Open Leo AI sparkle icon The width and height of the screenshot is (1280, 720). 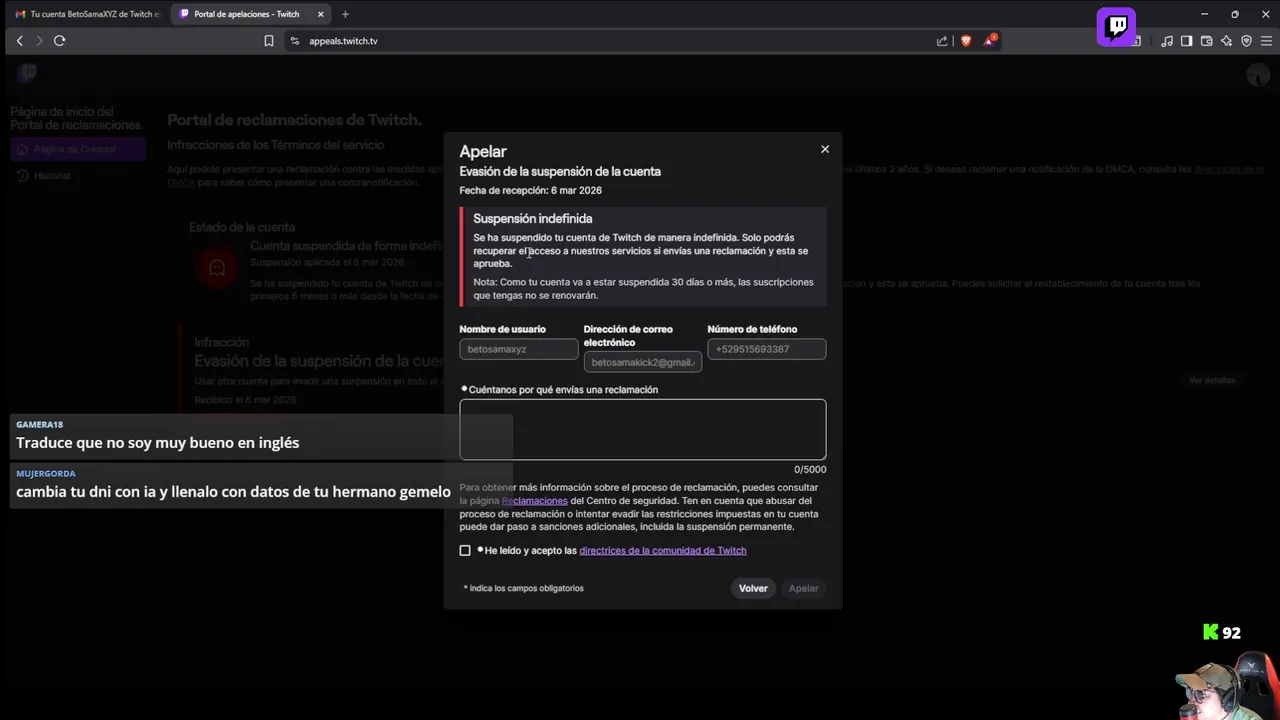(x=1226, y=41)
